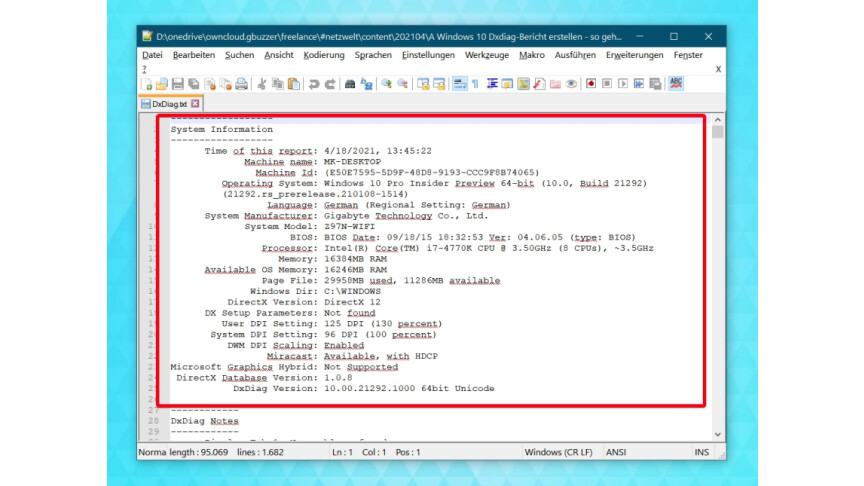Open the ? help menu
The width and height of the screenshot is (864, 486).
[144, 69]
